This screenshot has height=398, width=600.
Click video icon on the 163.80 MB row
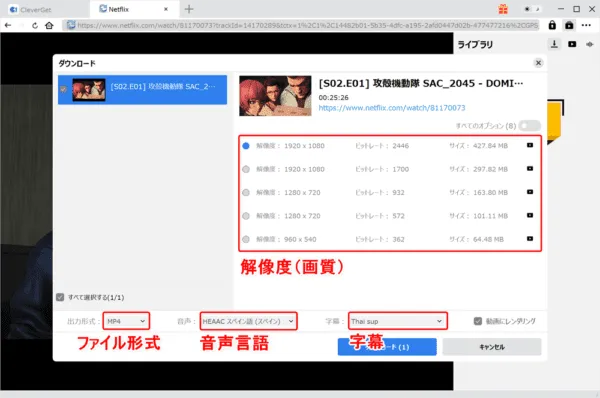pos(530,192)
